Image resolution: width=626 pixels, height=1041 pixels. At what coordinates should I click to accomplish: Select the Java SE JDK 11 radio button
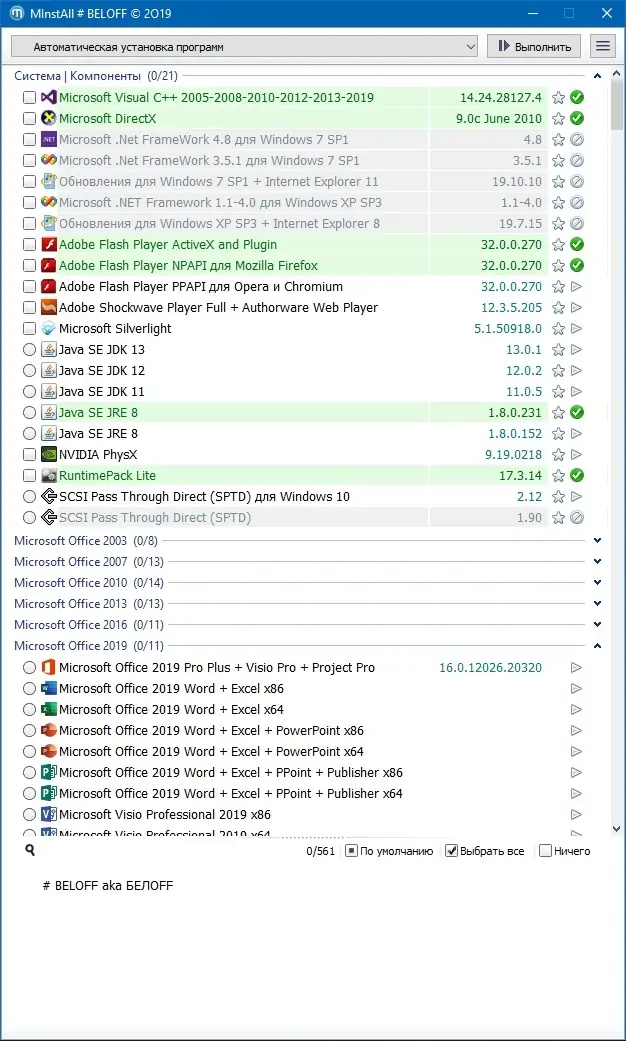[29, 392]
